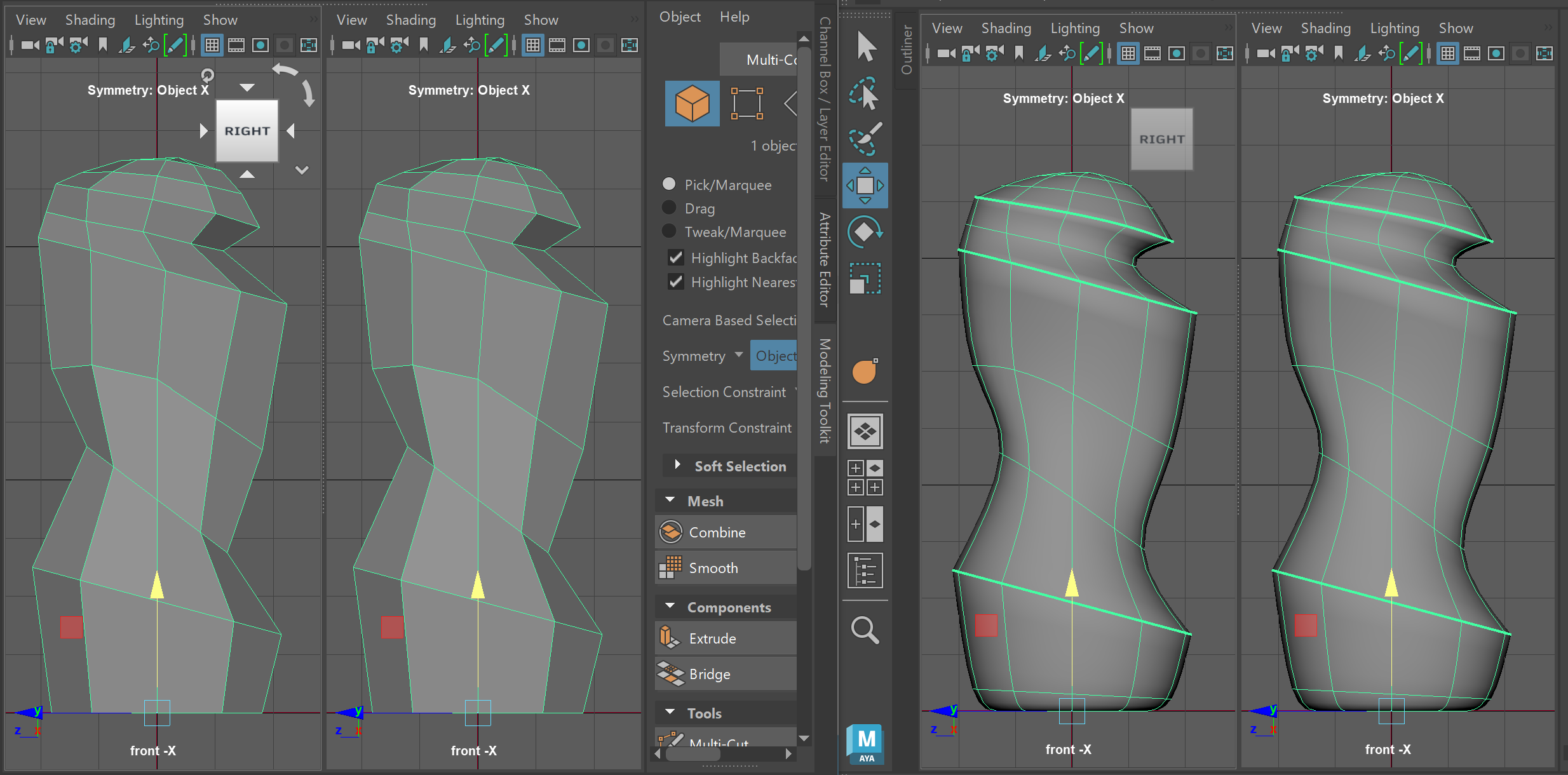This screenshot has height=775, width=1568.
Task: Click the Object selection cube icon
Action: [x=692, y=104]
